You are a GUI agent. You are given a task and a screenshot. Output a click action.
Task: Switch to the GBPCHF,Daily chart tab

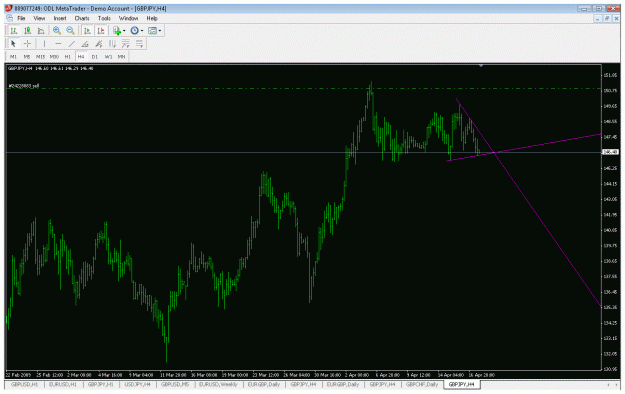[422, 384]
